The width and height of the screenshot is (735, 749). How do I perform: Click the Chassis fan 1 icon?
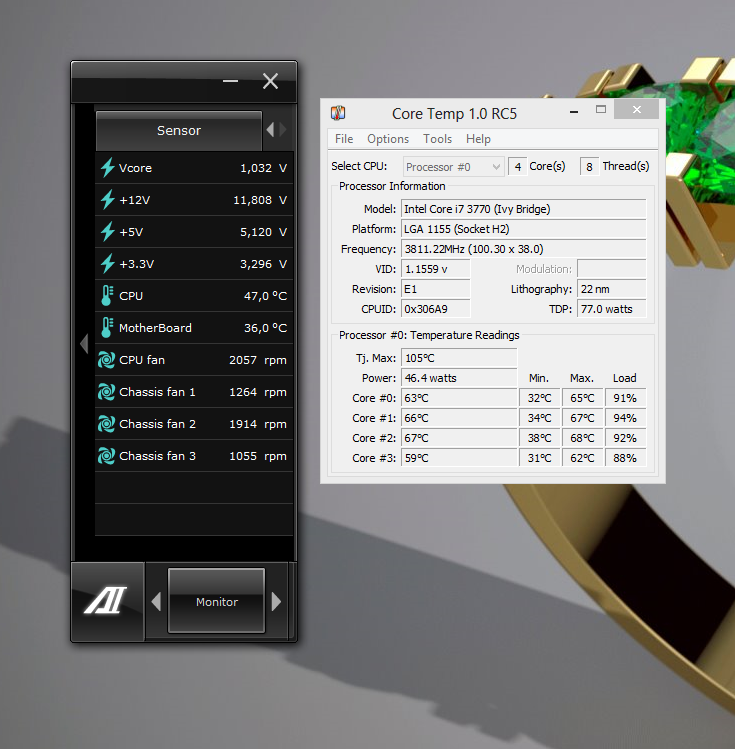107,392
